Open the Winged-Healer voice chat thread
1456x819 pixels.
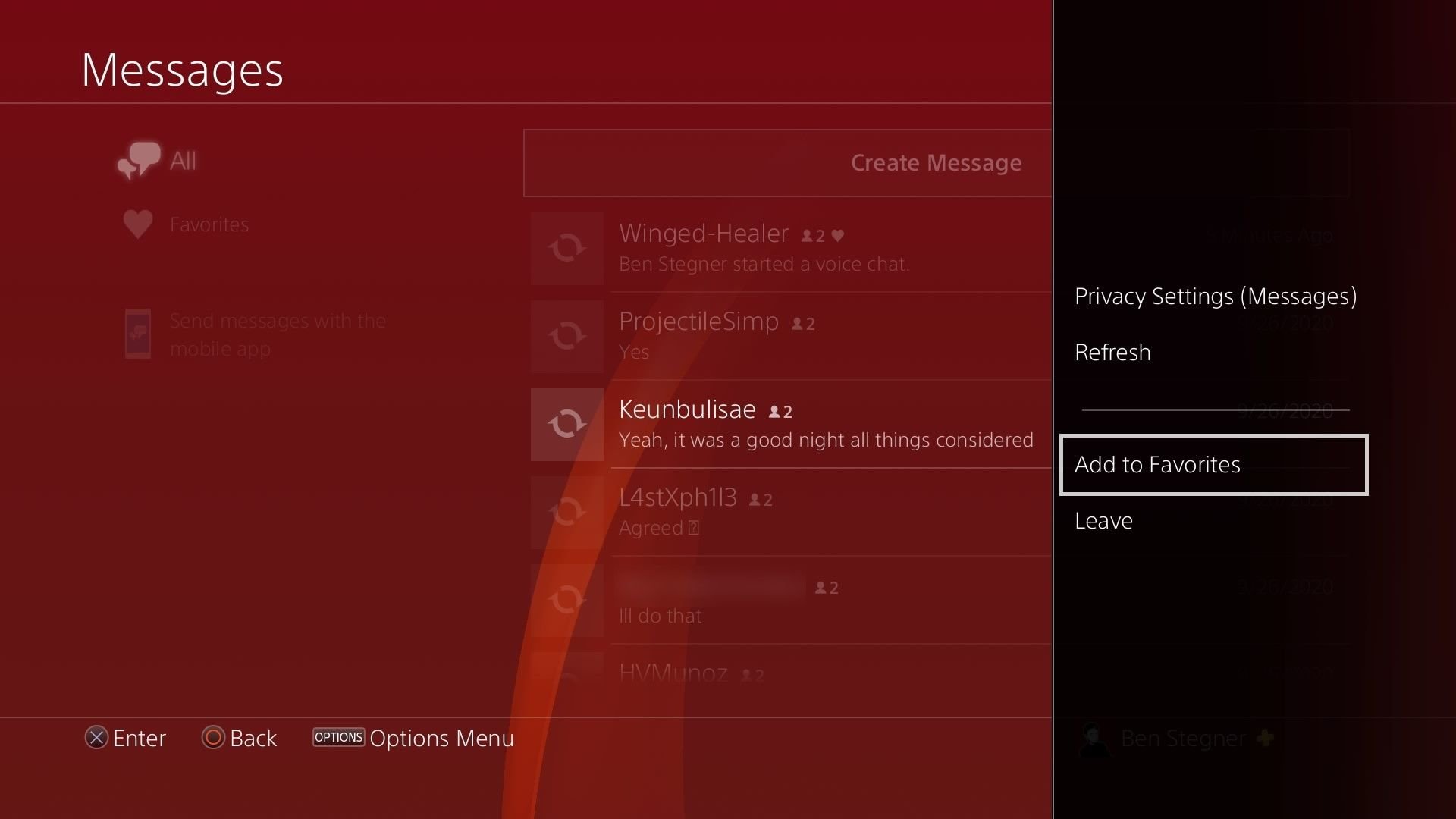(x=791, y=249)
